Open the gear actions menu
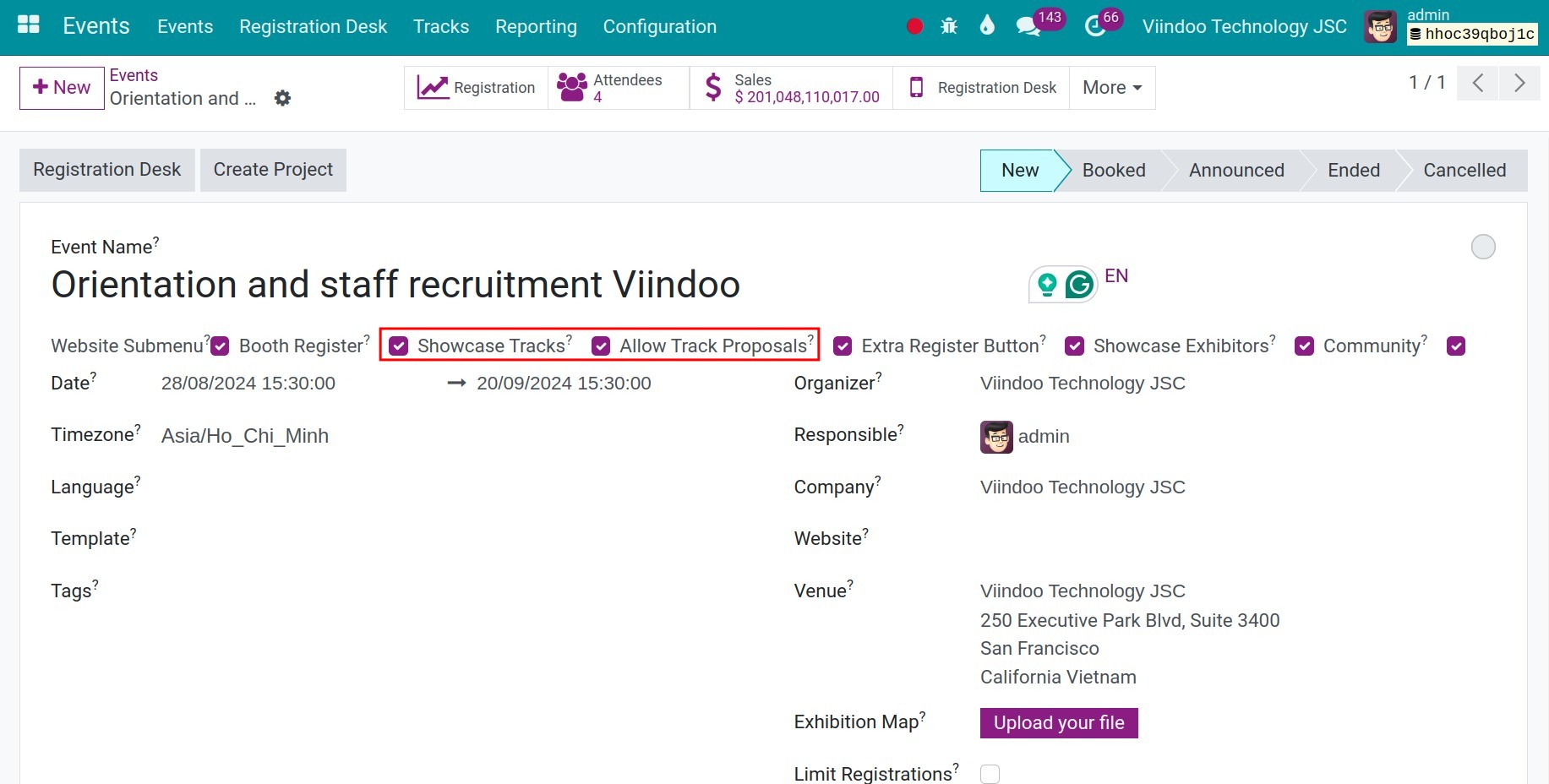Image resolution: width=1549 pixels, height=784 pixels. [x=282, y=98]
